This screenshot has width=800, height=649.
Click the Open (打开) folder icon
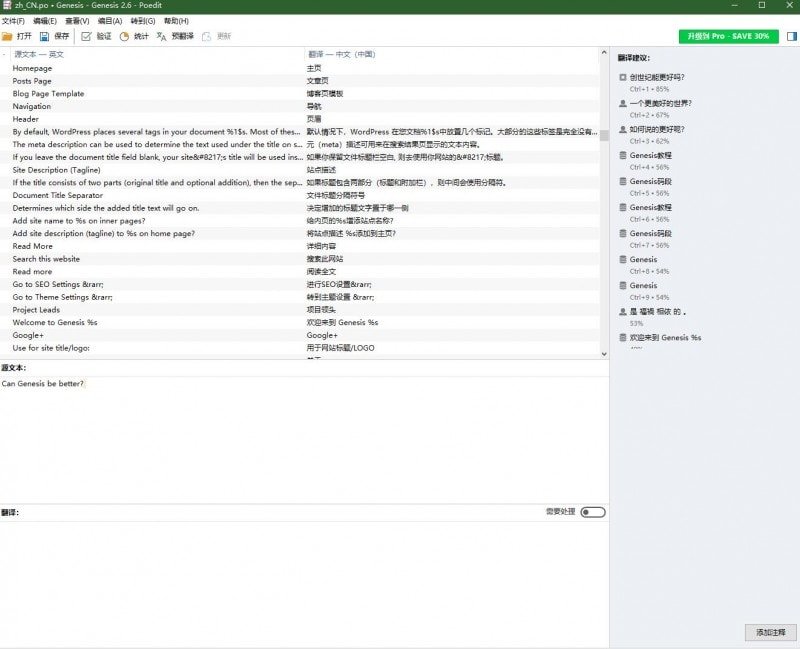[7, 36]
